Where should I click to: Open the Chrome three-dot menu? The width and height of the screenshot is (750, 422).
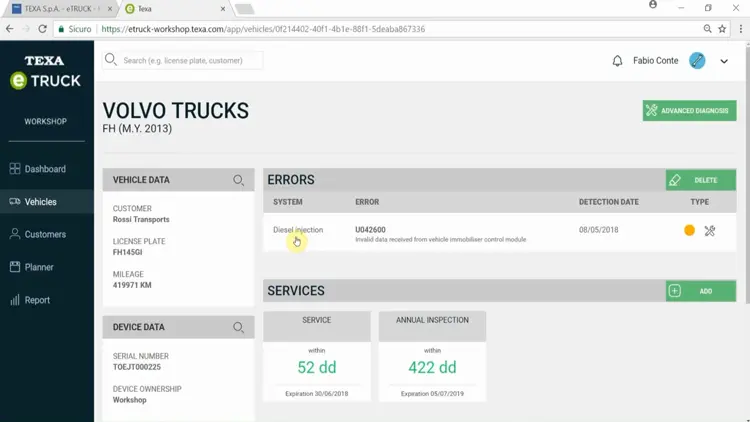coord(740,29)
